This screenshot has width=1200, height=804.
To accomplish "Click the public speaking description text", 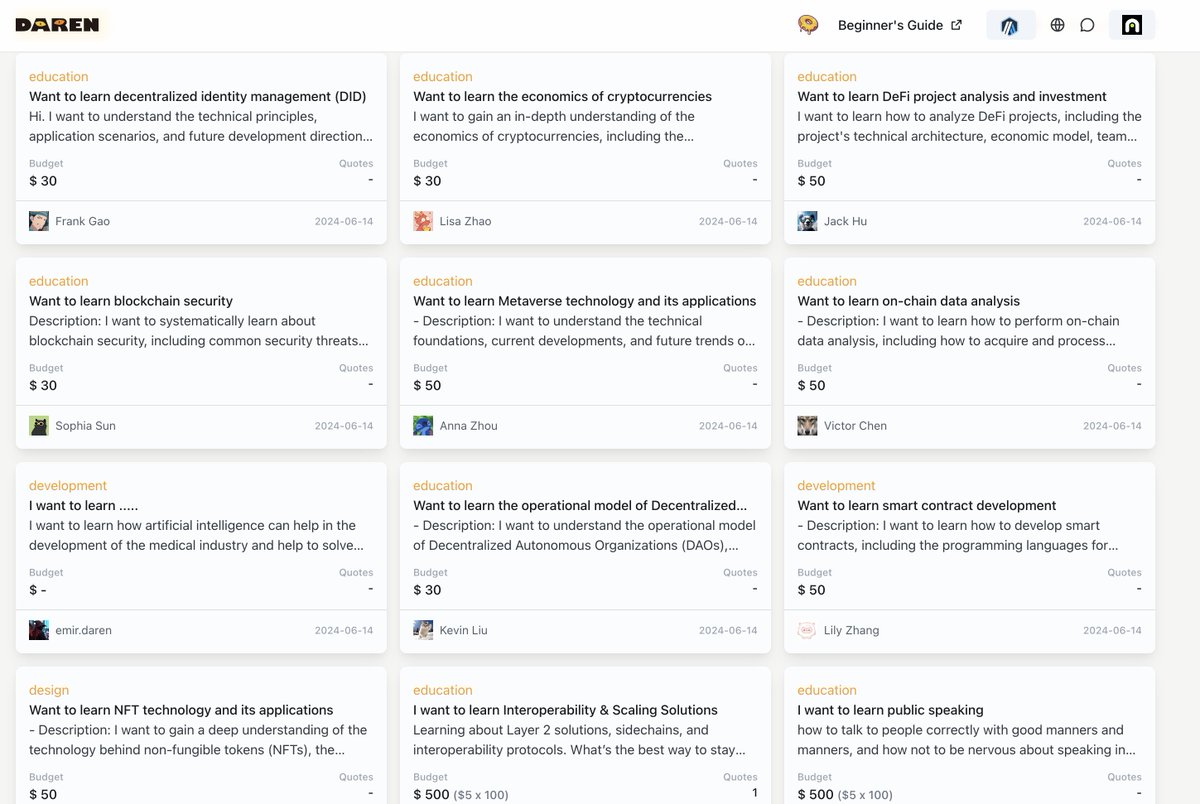I will pyautogui.click(x=966, y=740).
